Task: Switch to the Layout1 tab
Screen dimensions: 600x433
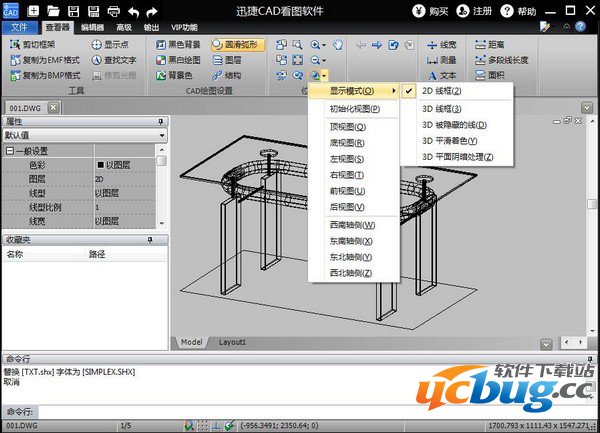Action: (x=232, y=342)
